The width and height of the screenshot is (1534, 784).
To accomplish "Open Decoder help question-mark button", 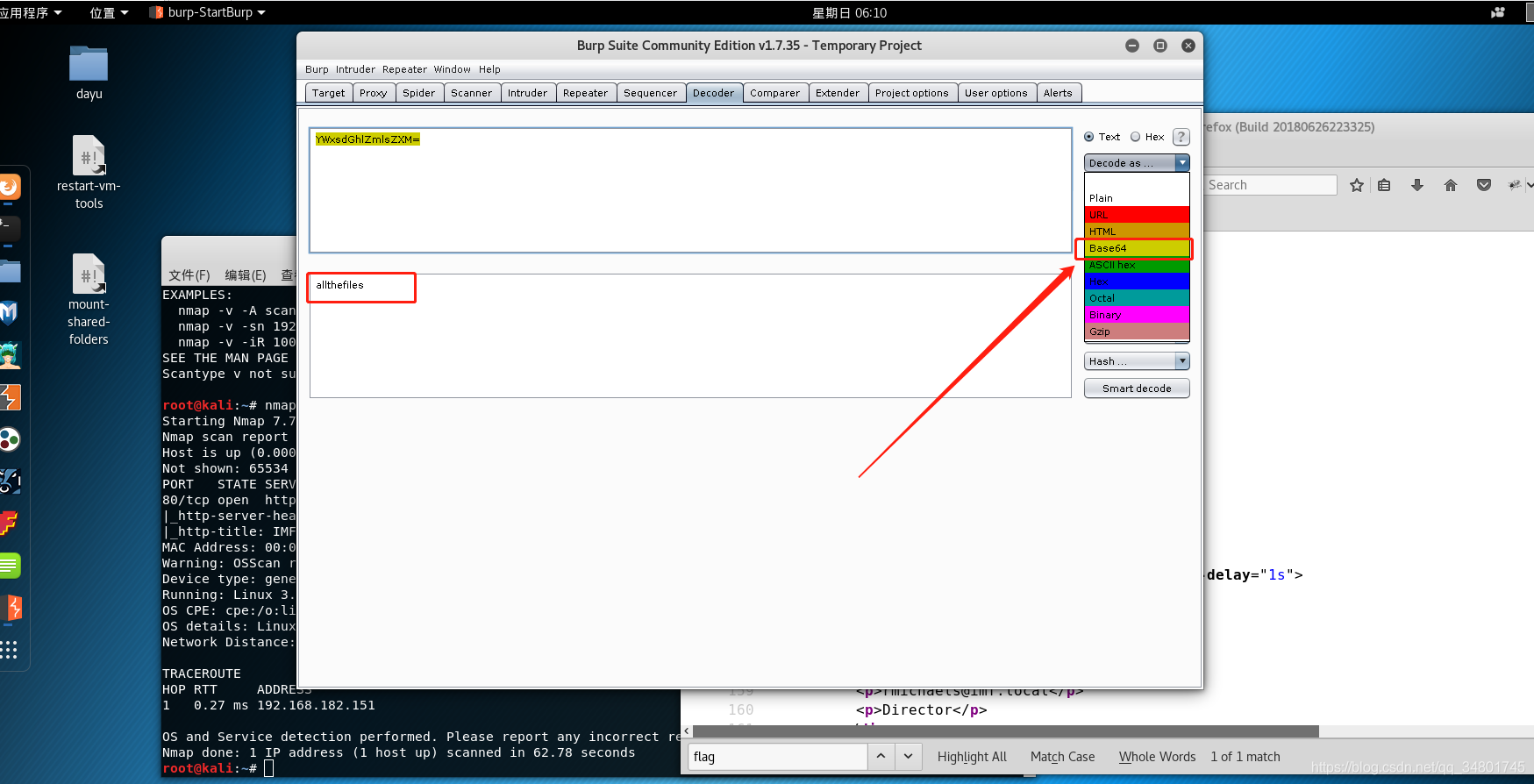I will (1181, 137).
